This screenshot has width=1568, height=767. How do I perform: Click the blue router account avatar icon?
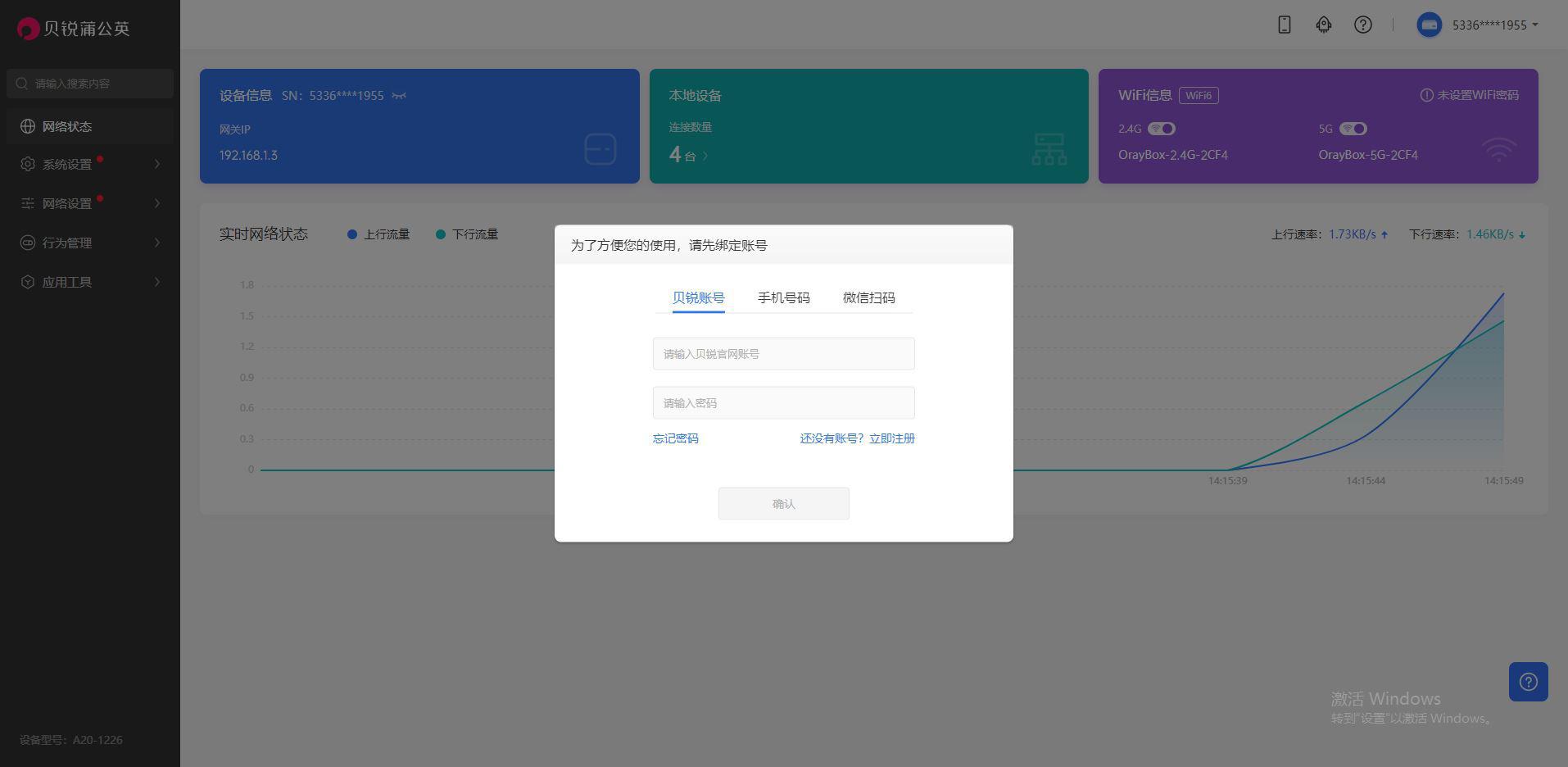pos(1429,25)
